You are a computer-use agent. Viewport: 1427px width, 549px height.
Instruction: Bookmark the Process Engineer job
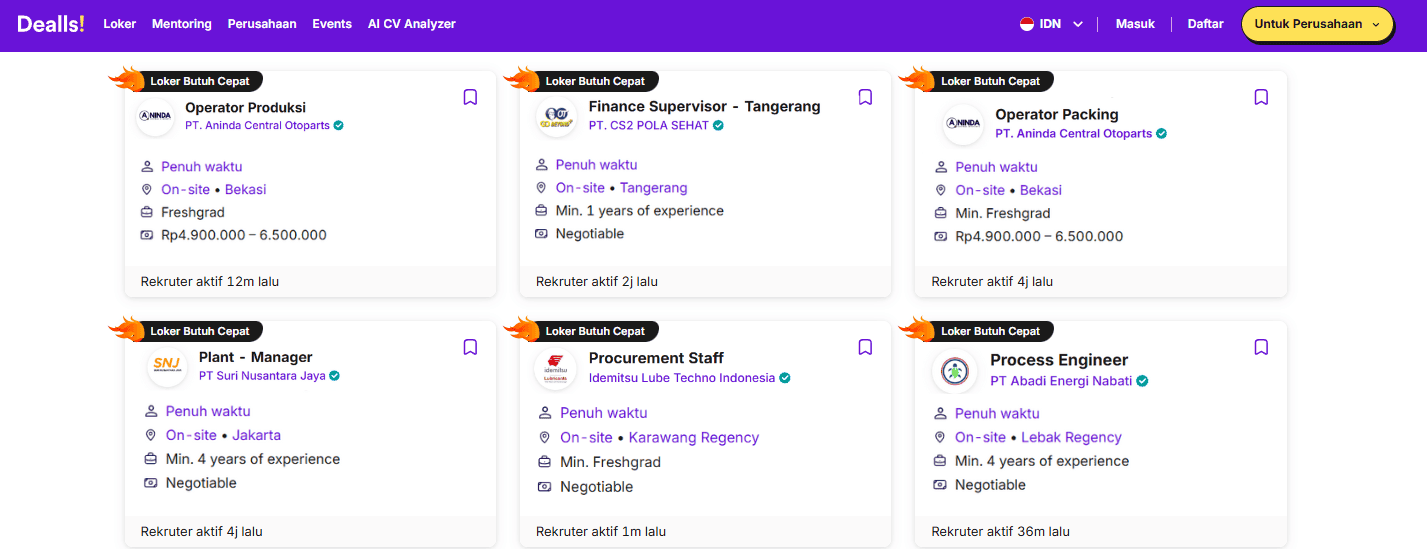1261,347
